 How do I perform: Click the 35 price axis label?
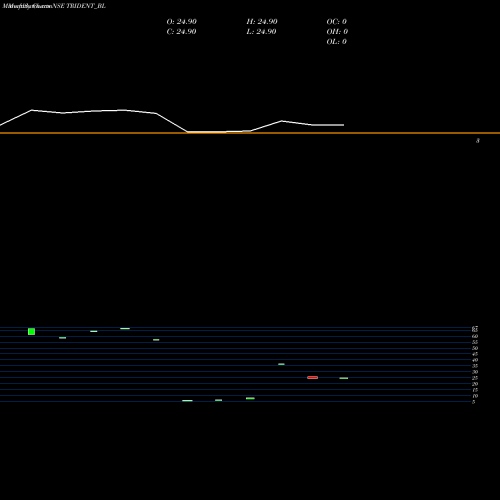475,366
